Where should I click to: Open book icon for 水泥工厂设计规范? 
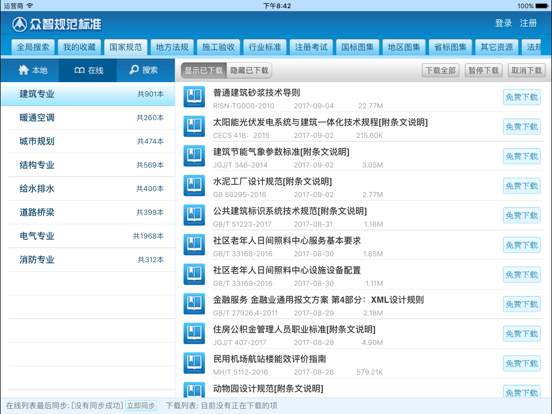194,185
